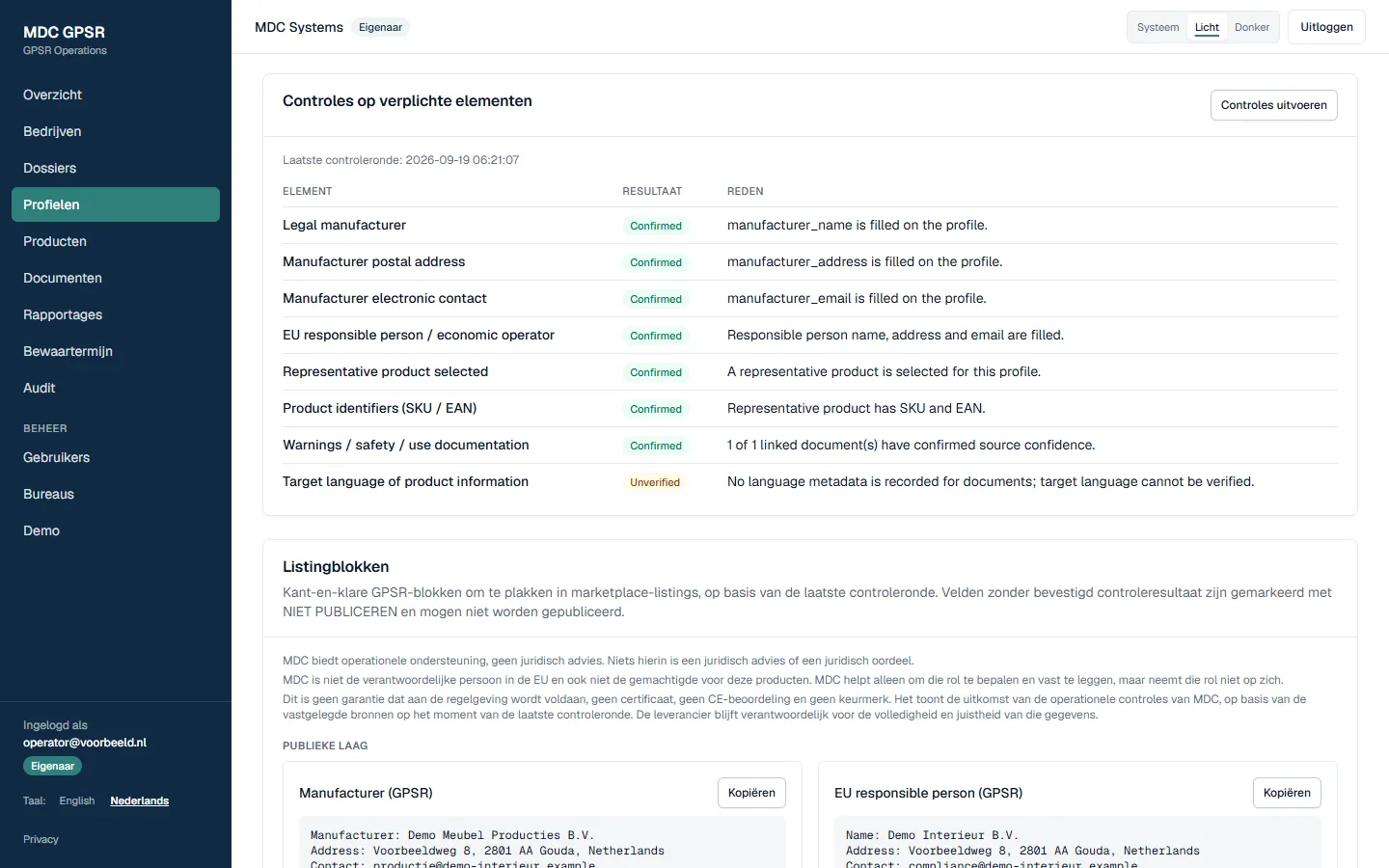Click Confirmed badge for Product identifiers
The width and height of the screenshot is (1389, 868).
(x=656, y=409)
